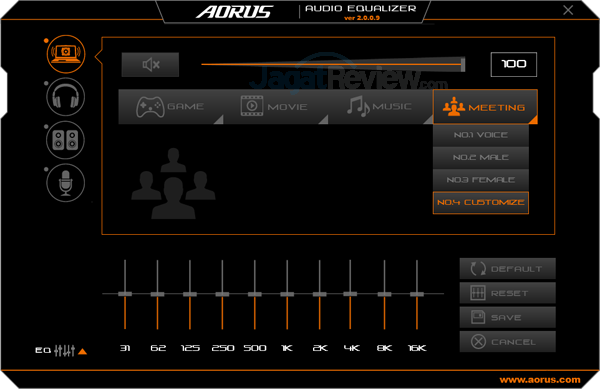
Task: Click the 125 Hz equalizer slider handle
Action: tap(190, 294)
